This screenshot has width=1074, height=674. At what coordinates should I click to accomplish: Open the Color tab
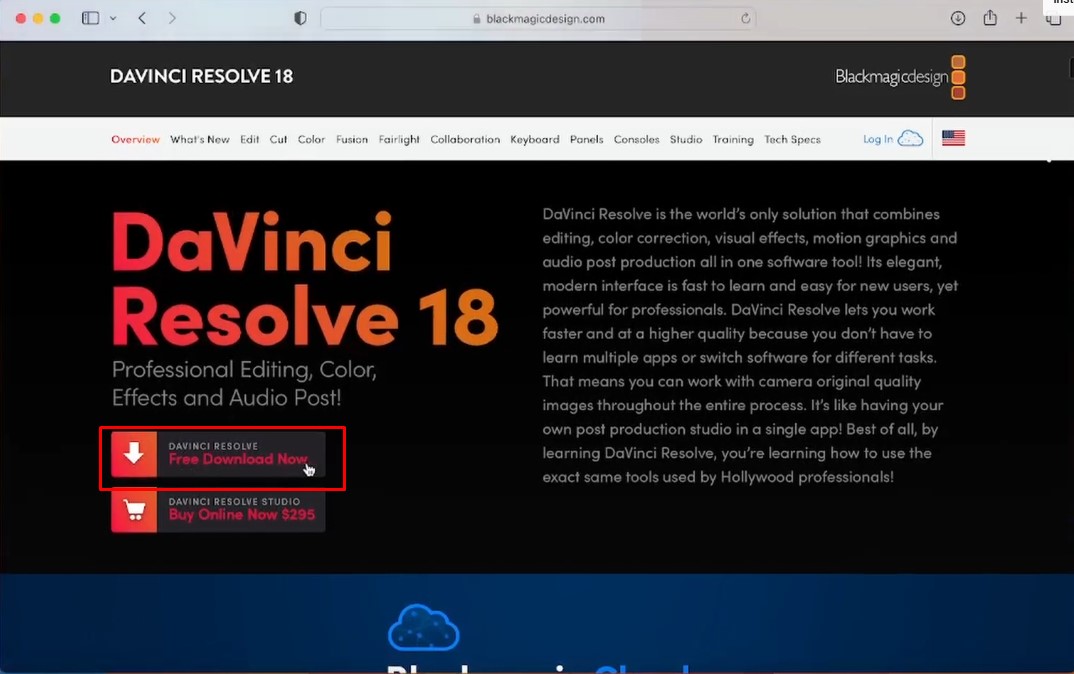pos(311,139)
